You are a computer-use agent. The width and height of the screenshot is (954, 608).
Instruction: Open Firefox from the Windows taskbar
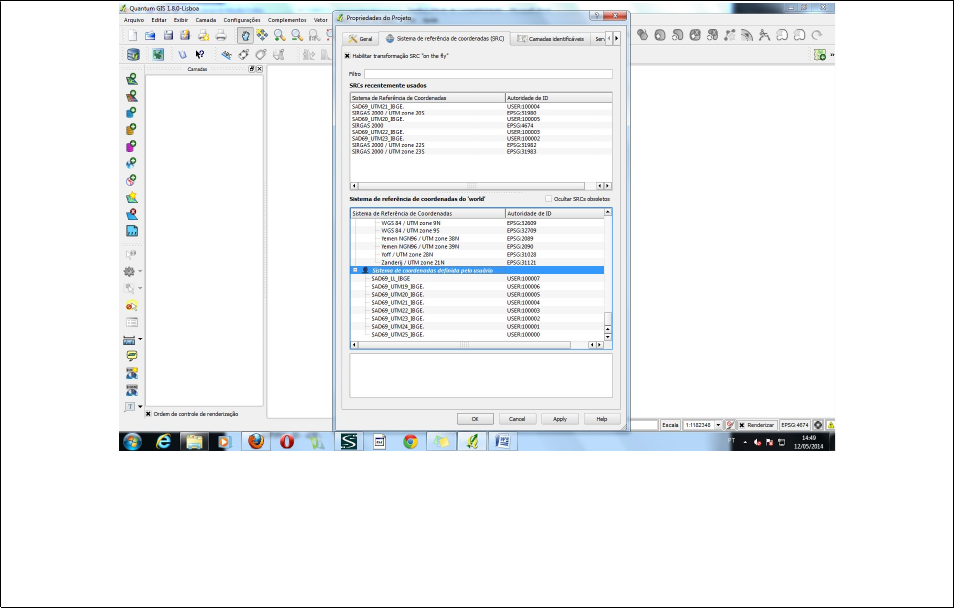point(256,441)
